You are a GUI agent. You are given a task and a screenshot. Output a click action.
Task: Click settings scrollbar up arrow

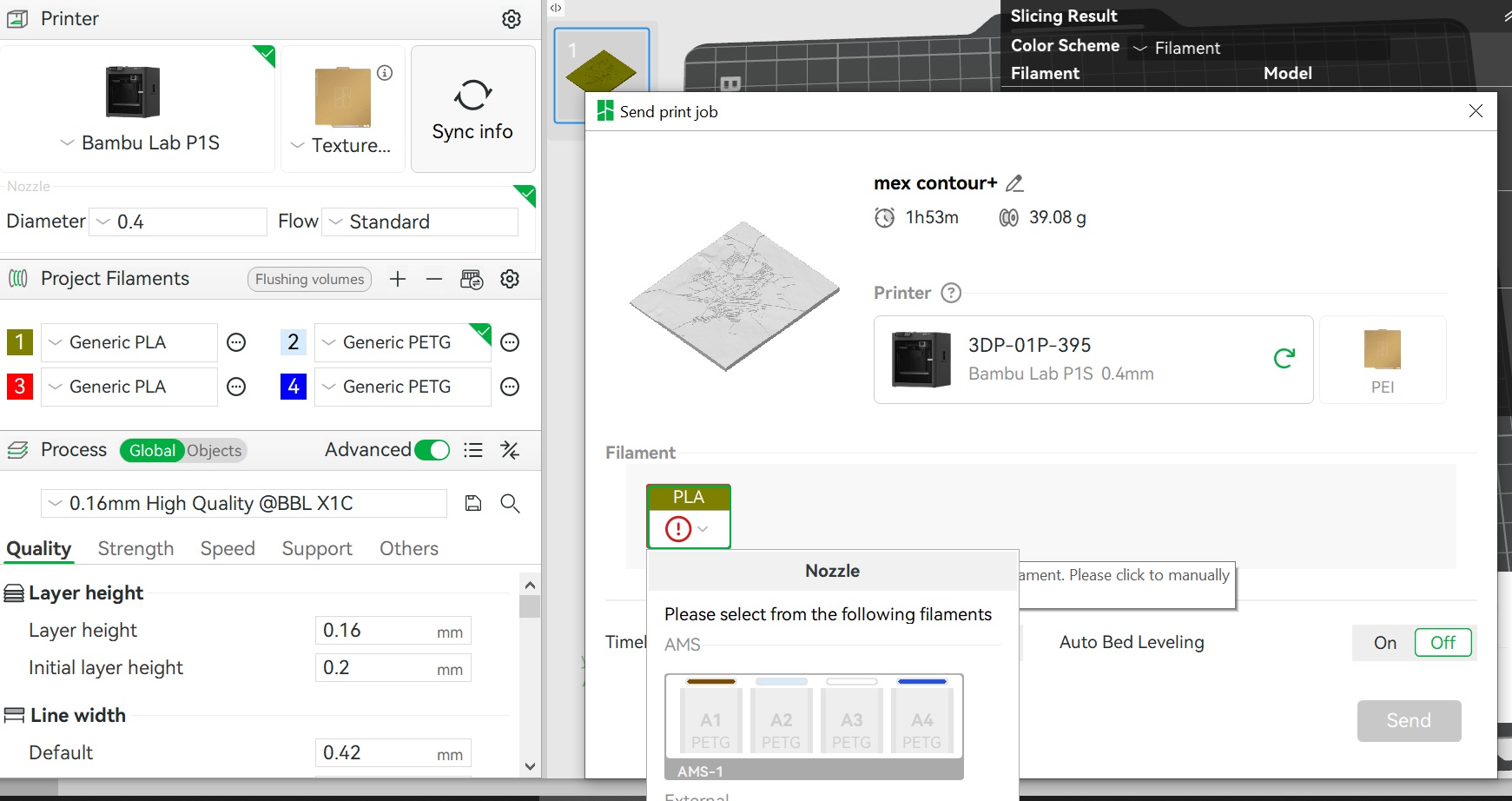coord(531,585)
